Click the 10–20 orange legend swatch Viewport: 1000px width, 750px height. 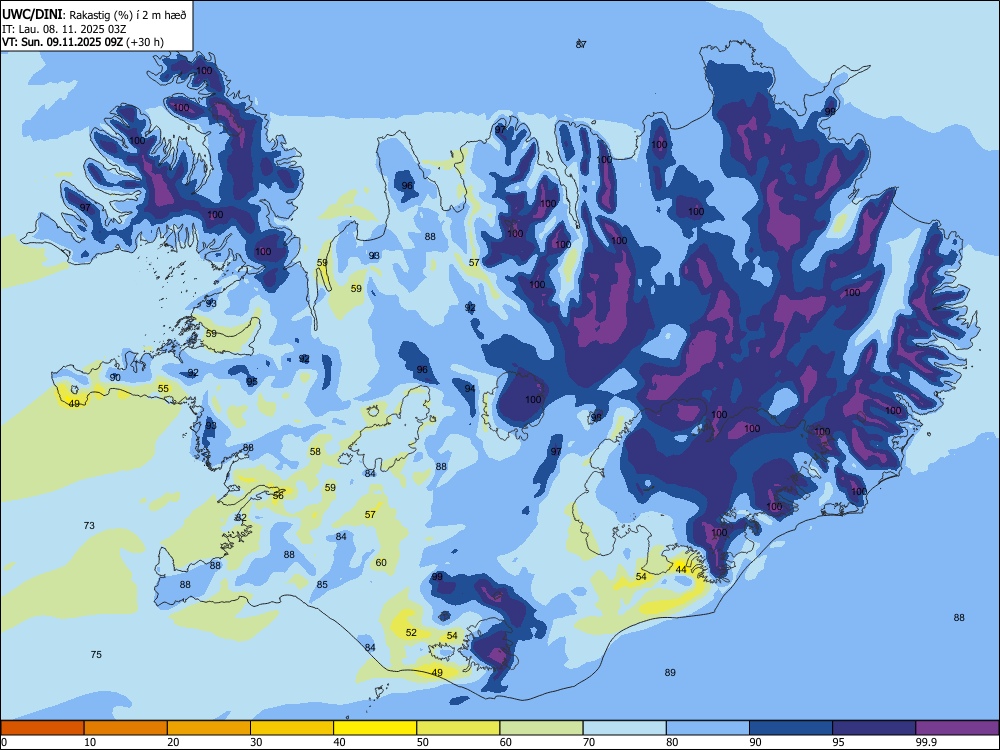(126, 728)
